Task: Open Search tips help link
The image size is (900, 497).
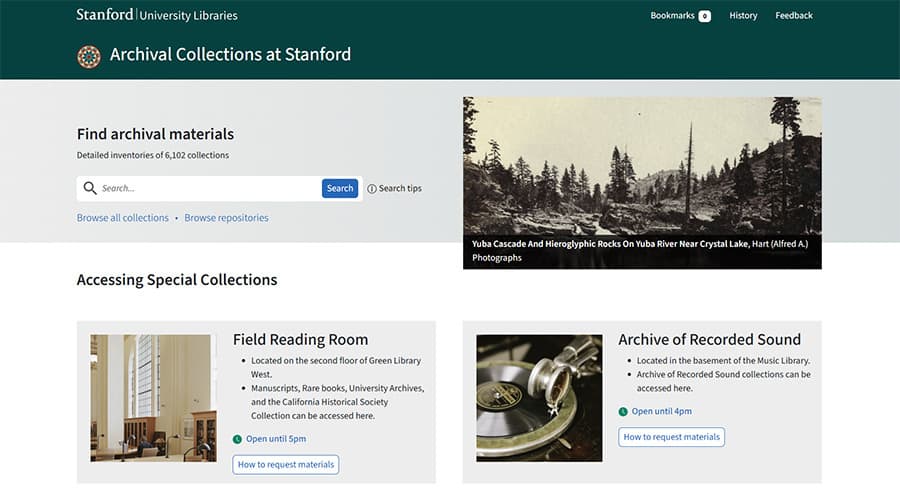Action: pyautogui.click(x=400, y=189)
